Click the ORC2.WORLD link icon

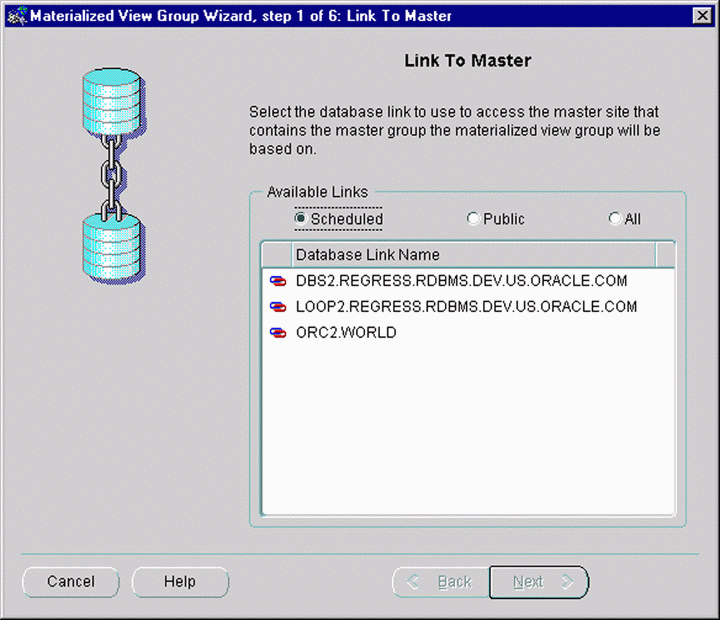(277, 334)
